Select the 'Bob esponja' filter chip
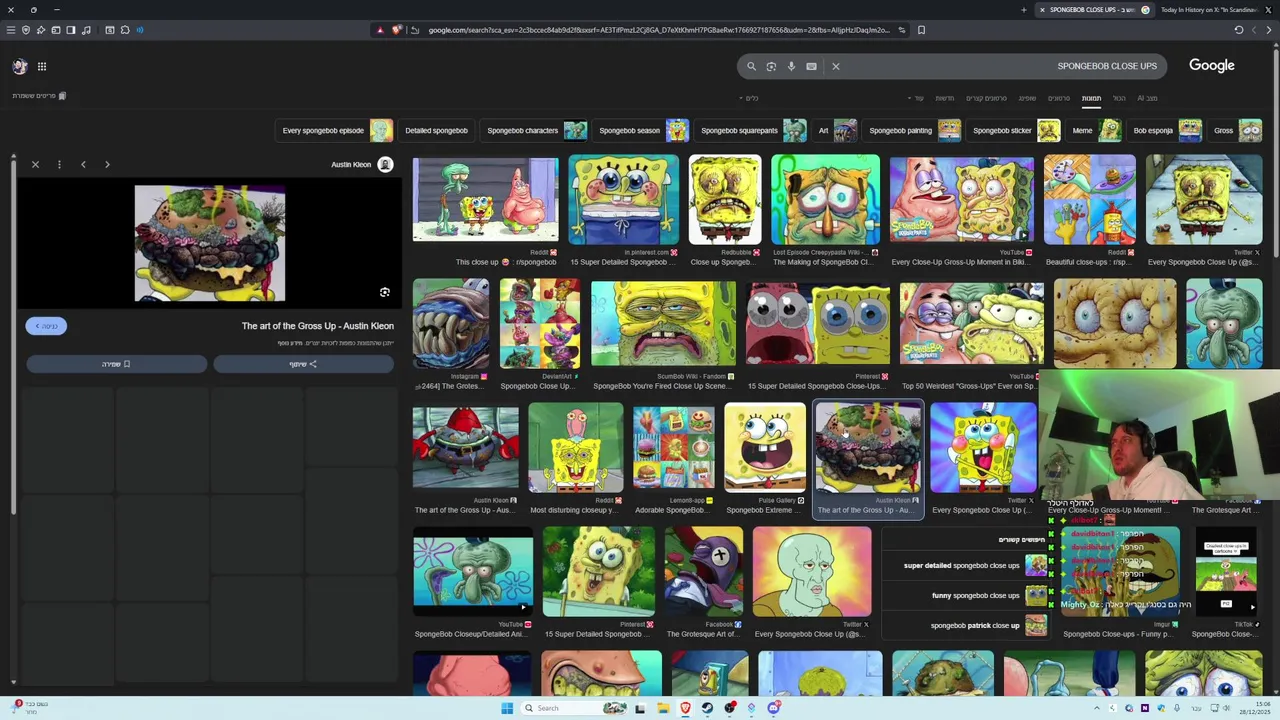The height and width of the screenshot is (720, 1280). (1166, 130)
